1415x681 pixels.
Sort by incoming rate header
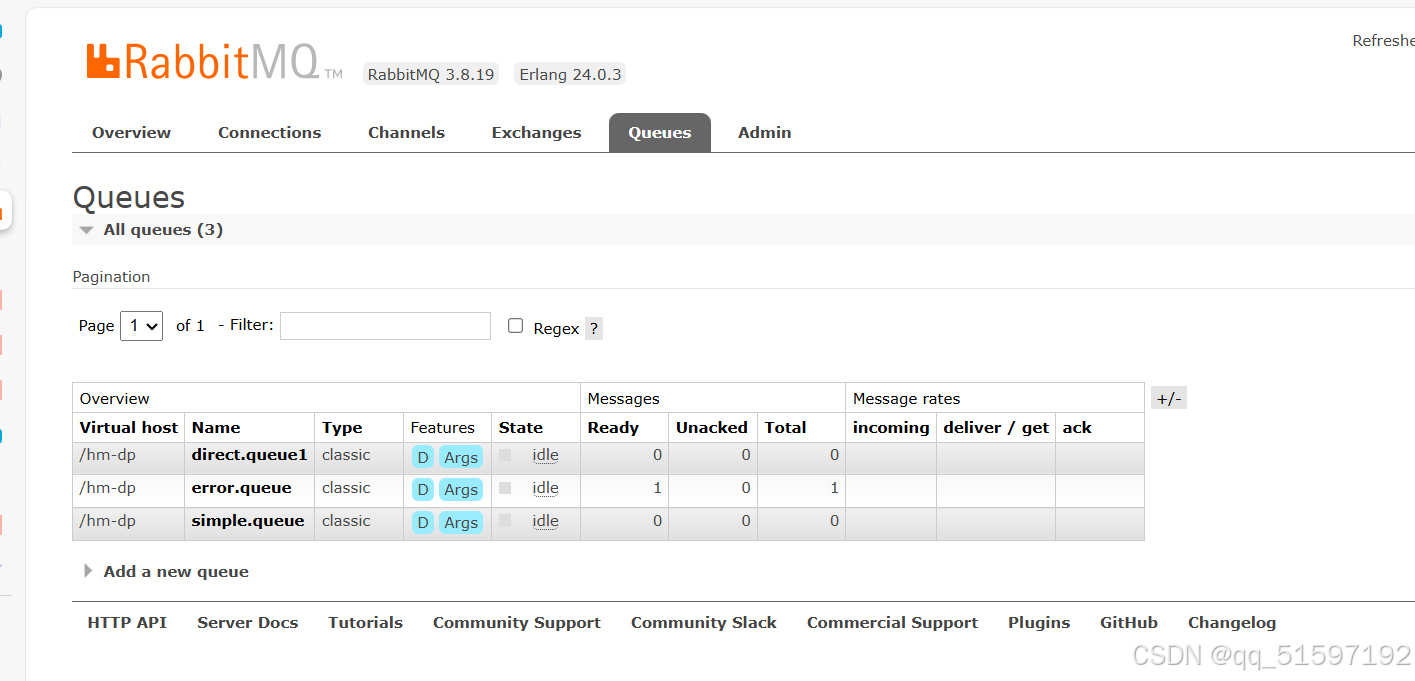point(891,427)
